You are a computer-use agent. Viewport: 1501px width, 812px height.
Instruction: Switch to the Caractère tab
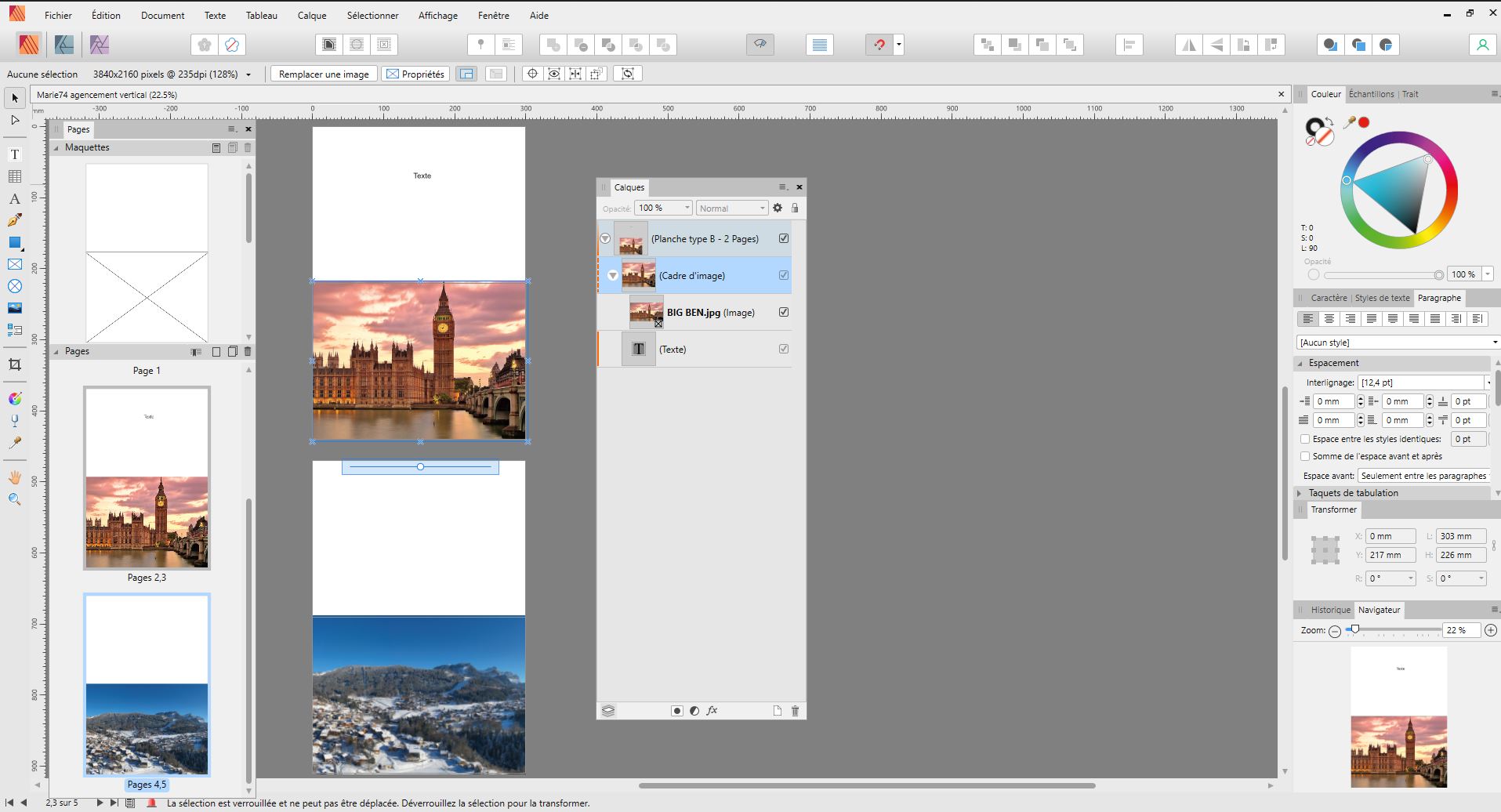click(x=1329, y=298)
